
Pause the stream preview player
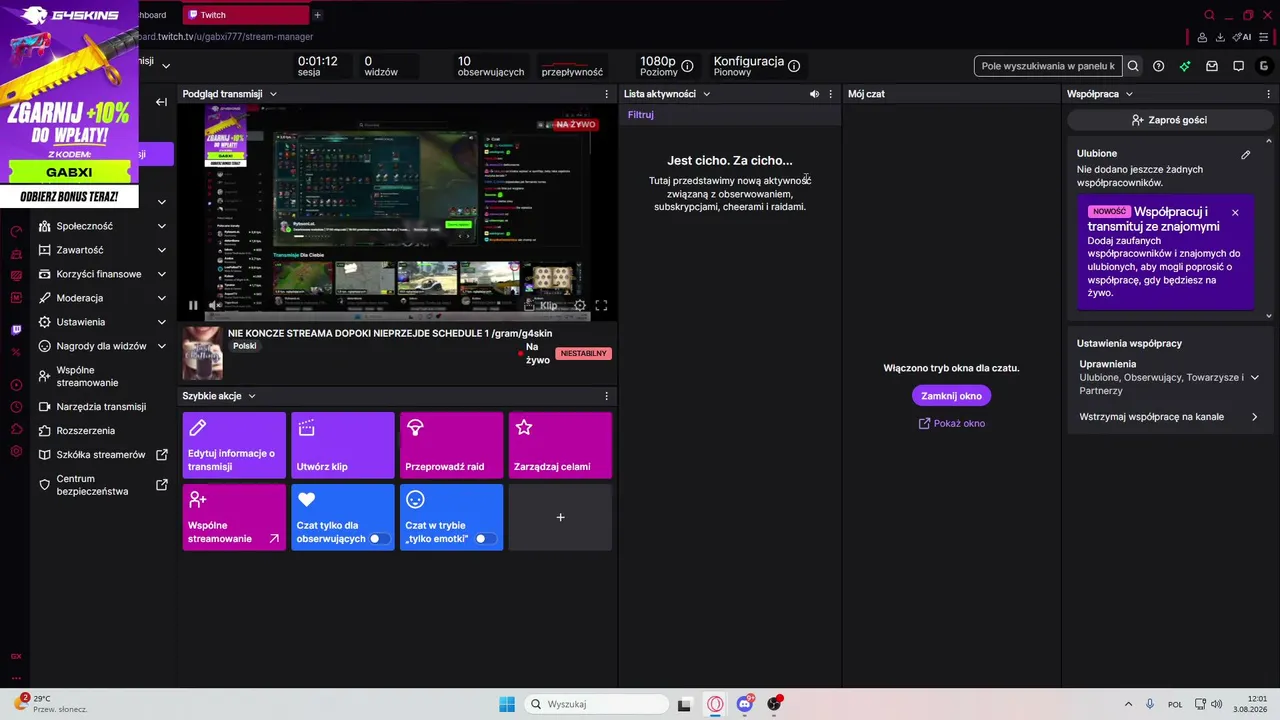[x=193, y=305]
